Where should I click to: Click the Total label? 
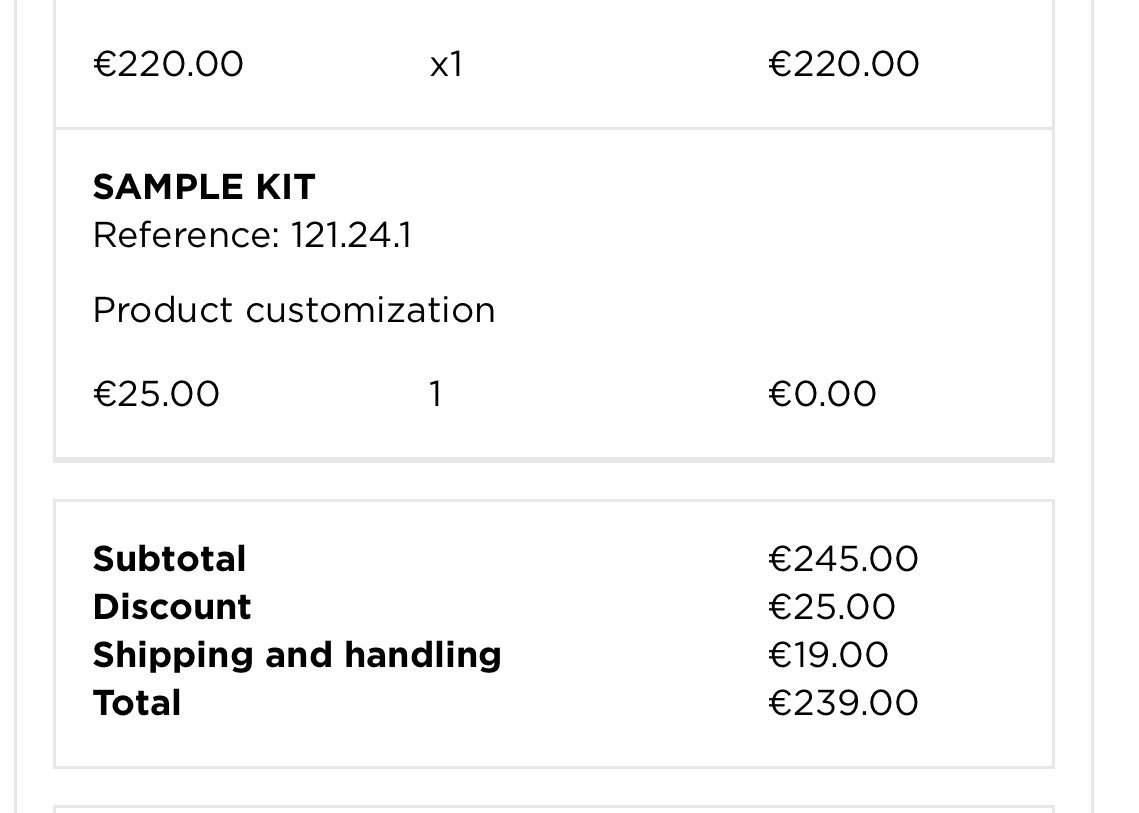coord(137,703)
